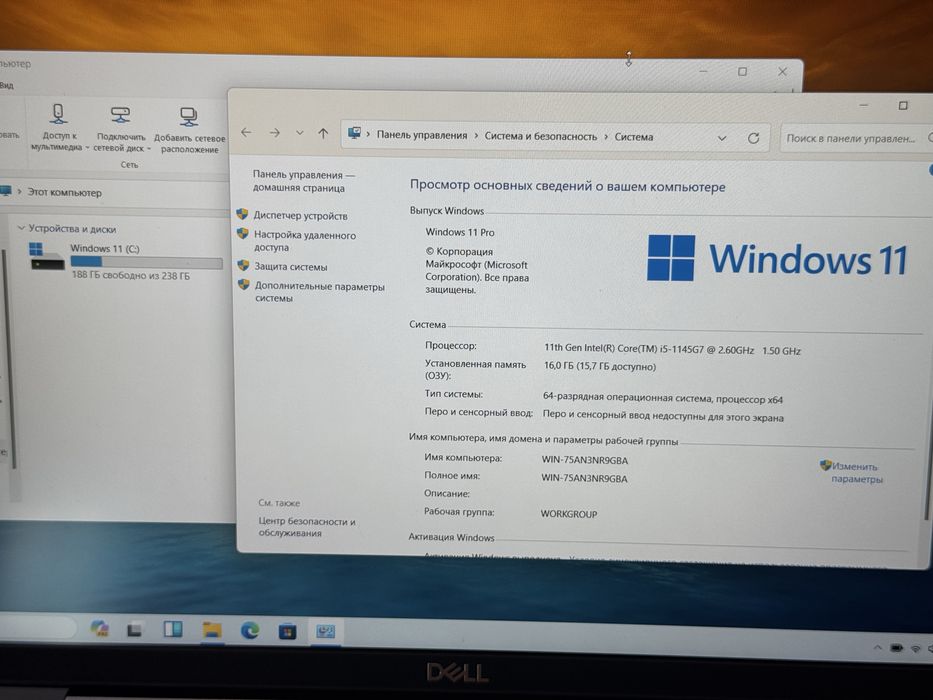Viewport: 933px width, 700px height.
Task: Open recent locations chevron in Control Panel
Action: [300, 133]
